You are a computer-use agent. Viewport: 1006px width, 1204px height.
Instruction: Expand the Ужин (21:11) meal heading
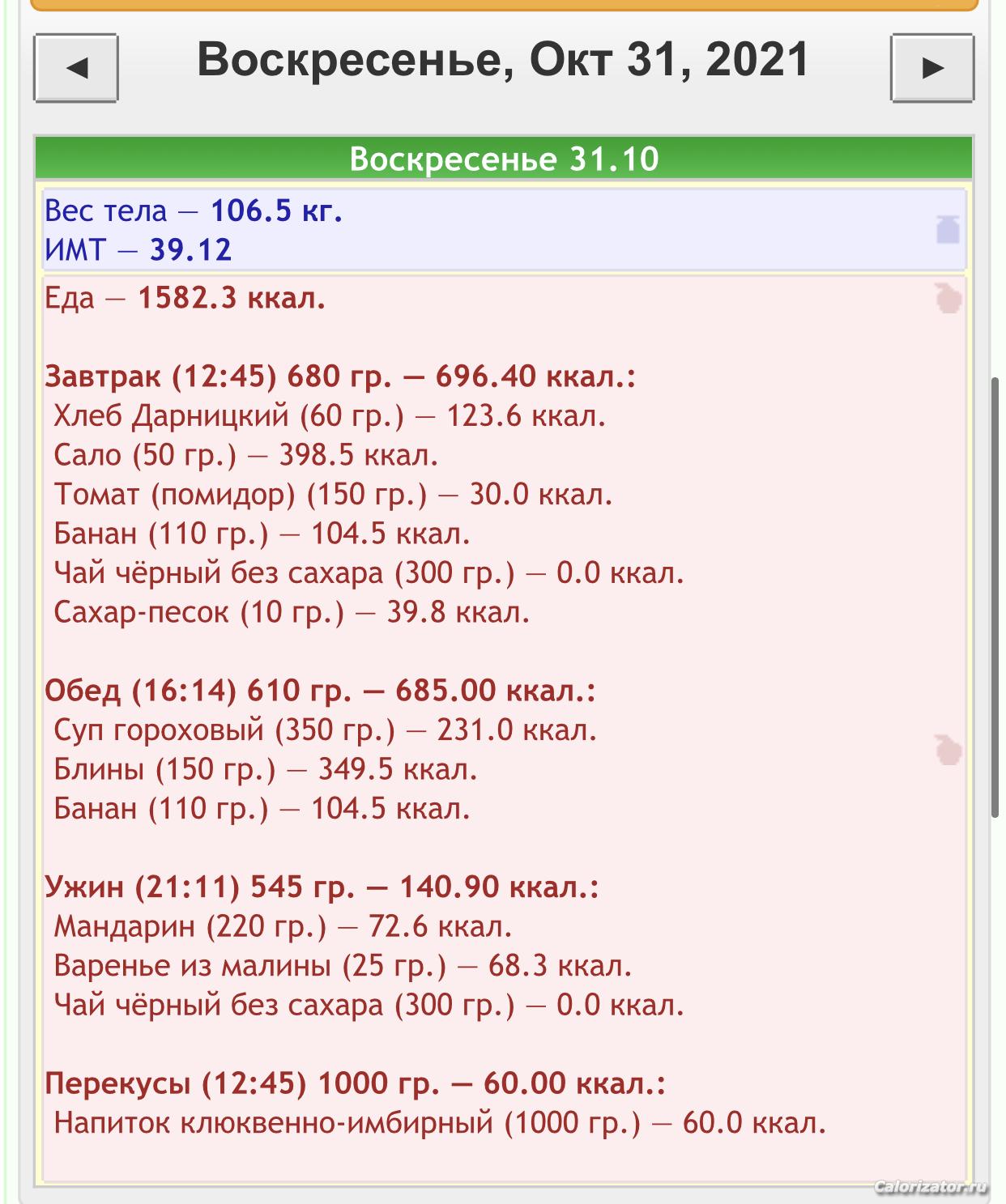pyautogui.click(x=322, y=887)
